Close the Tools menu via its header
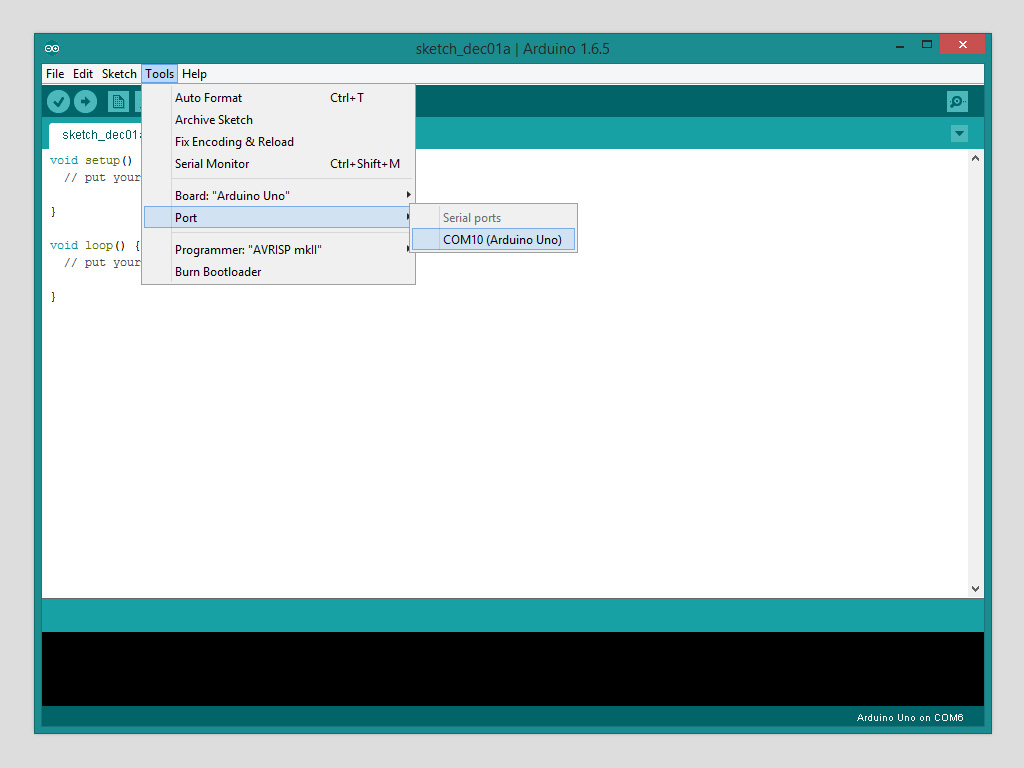This screenshot has height=768, width=1024. point(159,74)
